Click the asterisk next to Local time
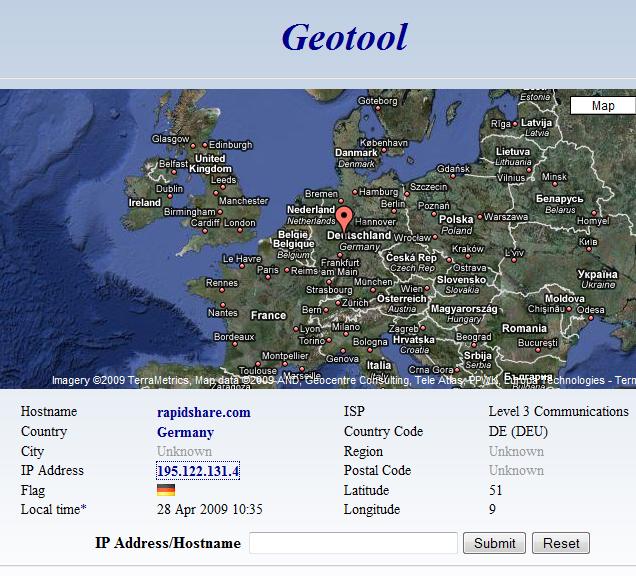 [x=84, y=508]
